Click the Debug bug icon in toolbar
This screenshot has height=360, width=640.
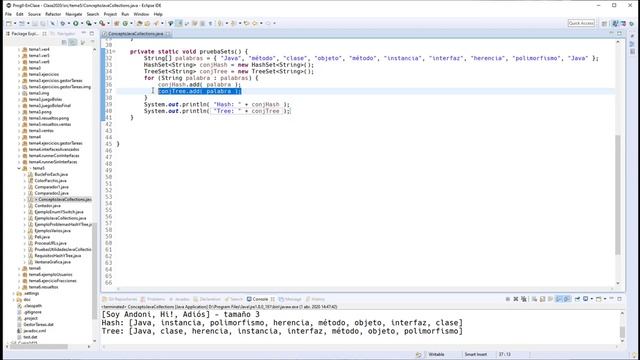62,23
